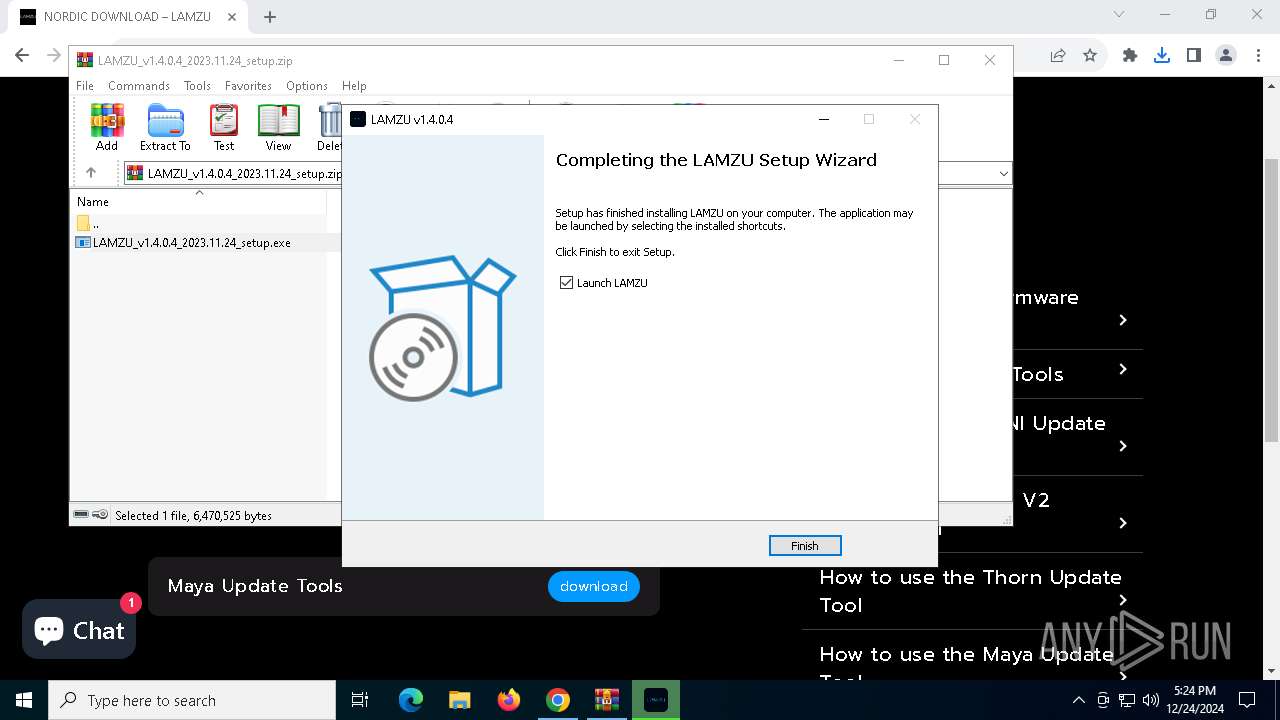Screen dimensions: 1280x720
Task: Open the notification center icon
Action: [x=1247, y=700]
